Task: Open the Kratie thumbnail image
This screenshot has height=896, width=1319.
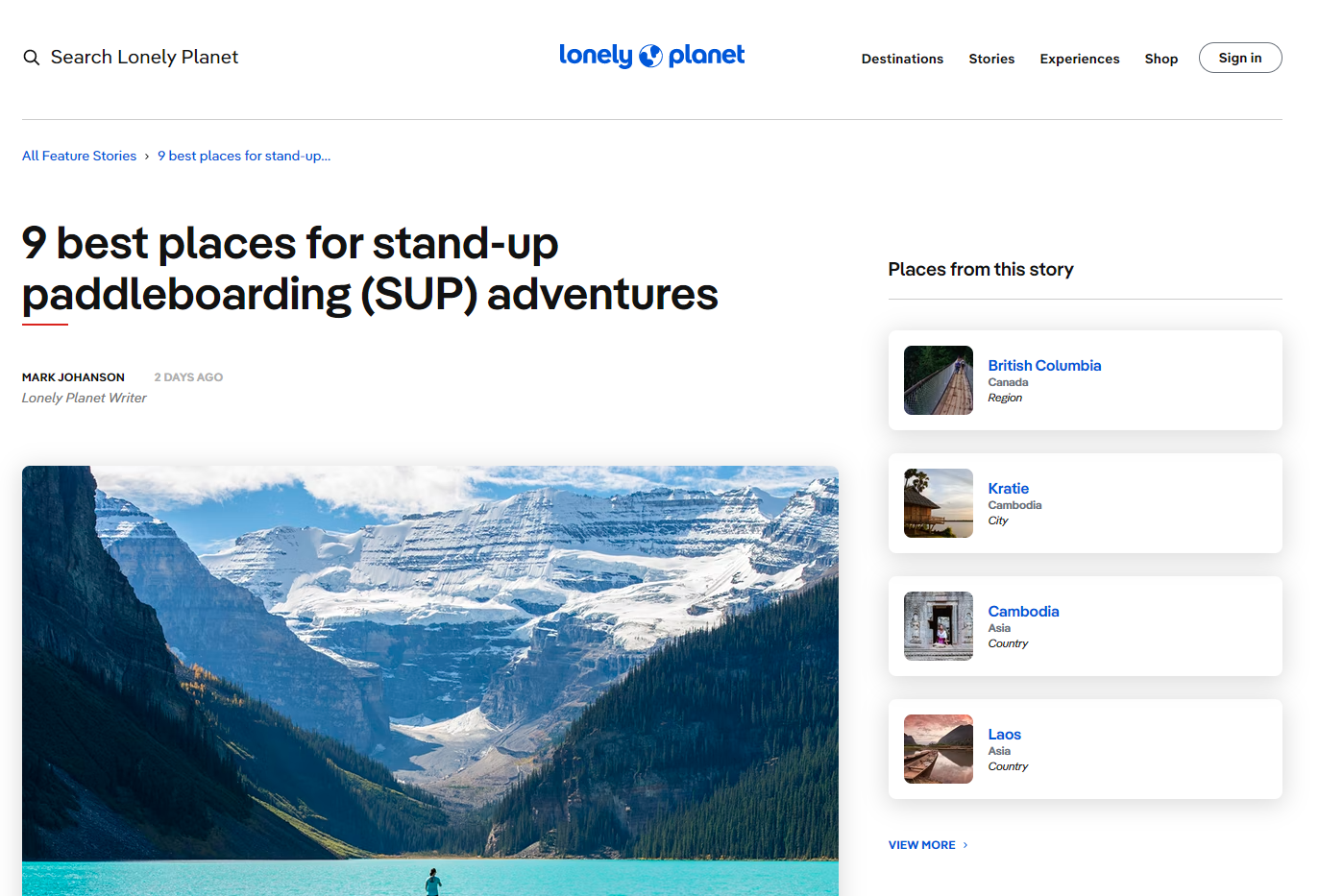Action: [939, 503]
